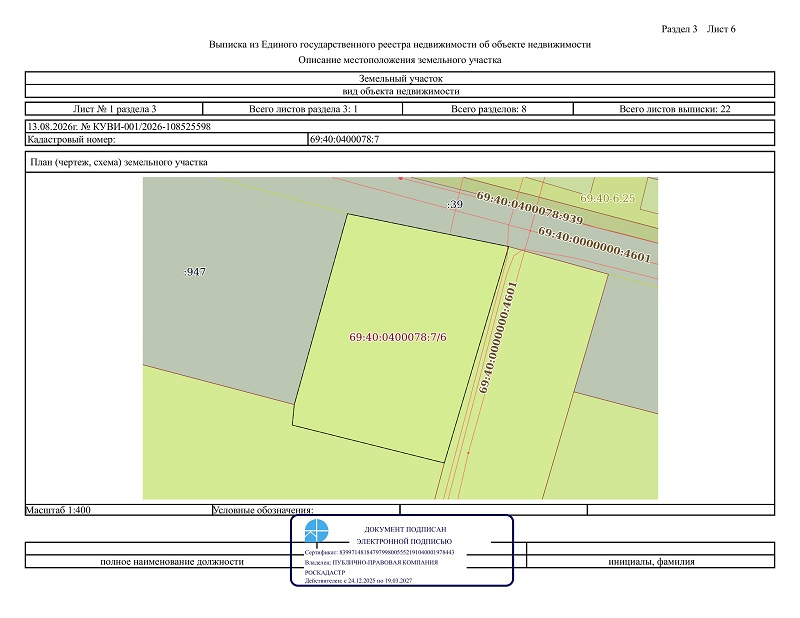Click 'Условные обозначения:' legend cell

[263, 510]
